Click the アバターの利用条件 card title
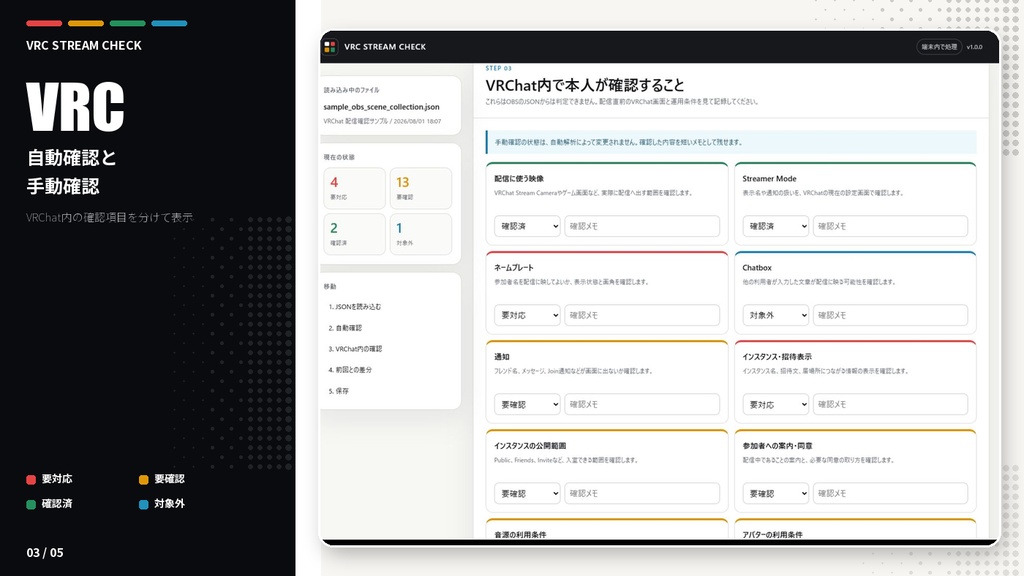The width and height of the screenshot is (1024, 576). pyautogui.click(x=773, y=534)
